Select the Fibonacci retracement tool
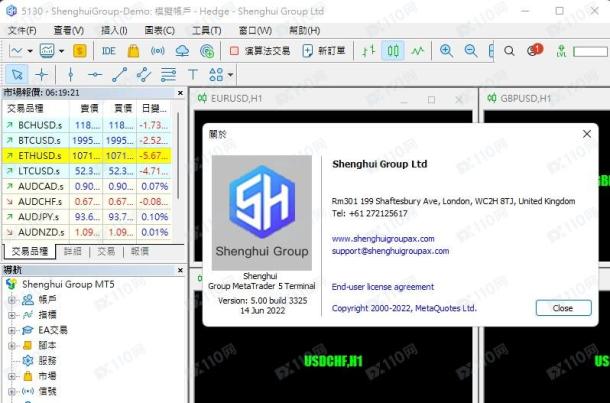Screen dimensions: 610x403 click(x=168, y=74)
